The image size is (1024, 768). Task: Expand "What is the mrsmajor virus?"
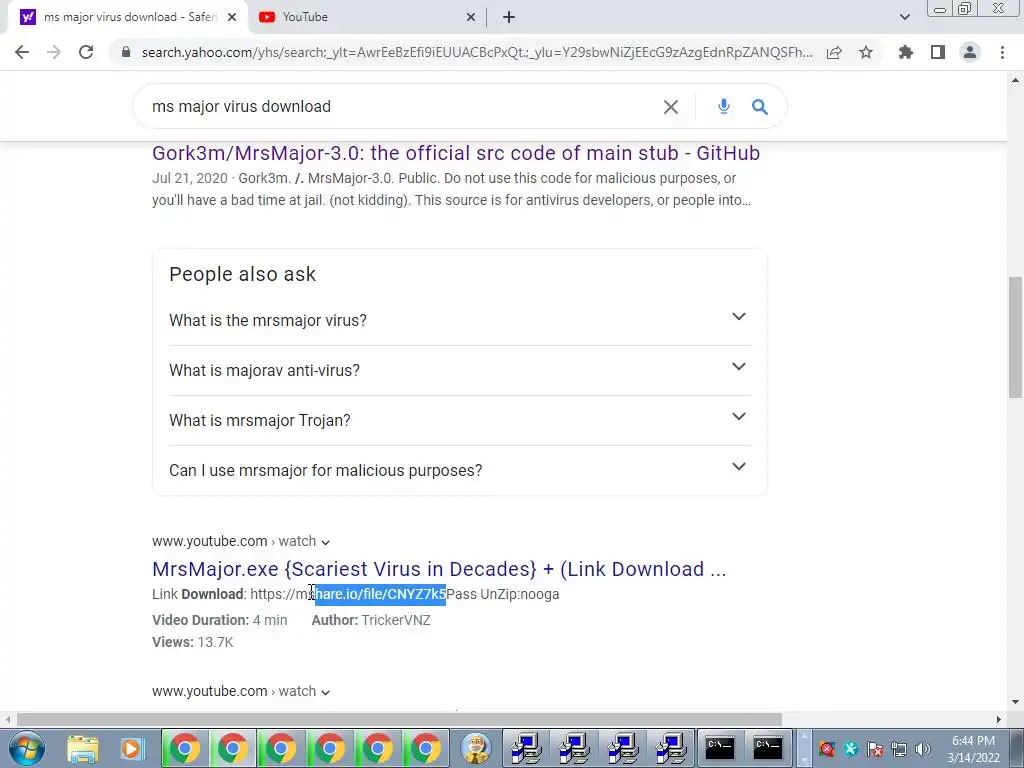tap(460, 320)
